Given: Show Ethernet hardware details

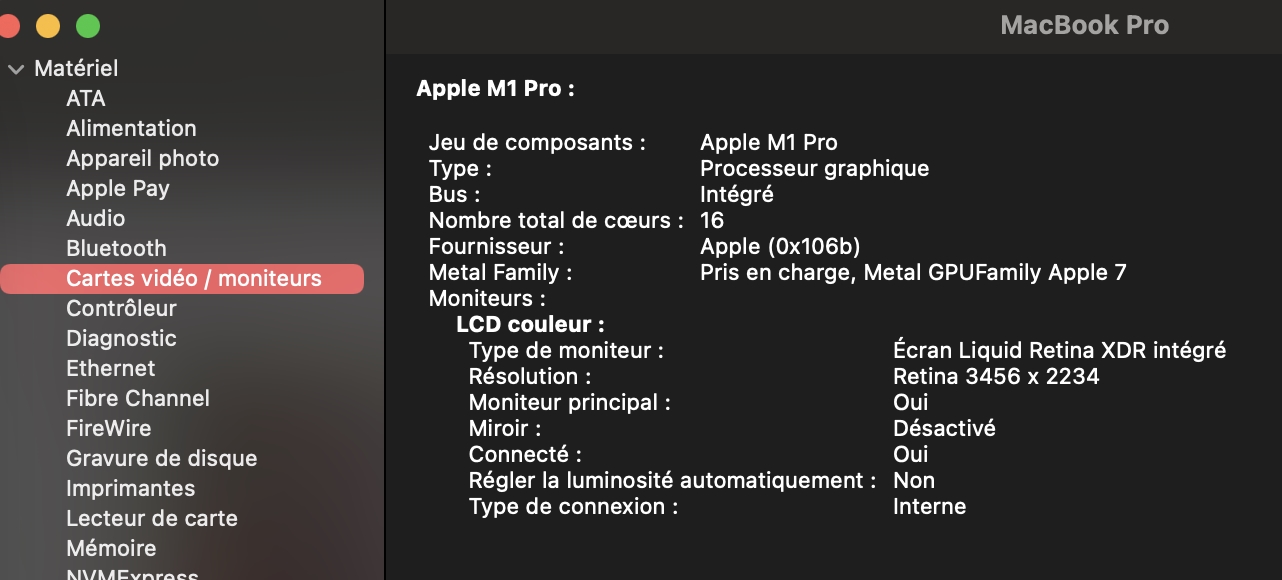Looking at the screenshot, I should pos(111,368).
